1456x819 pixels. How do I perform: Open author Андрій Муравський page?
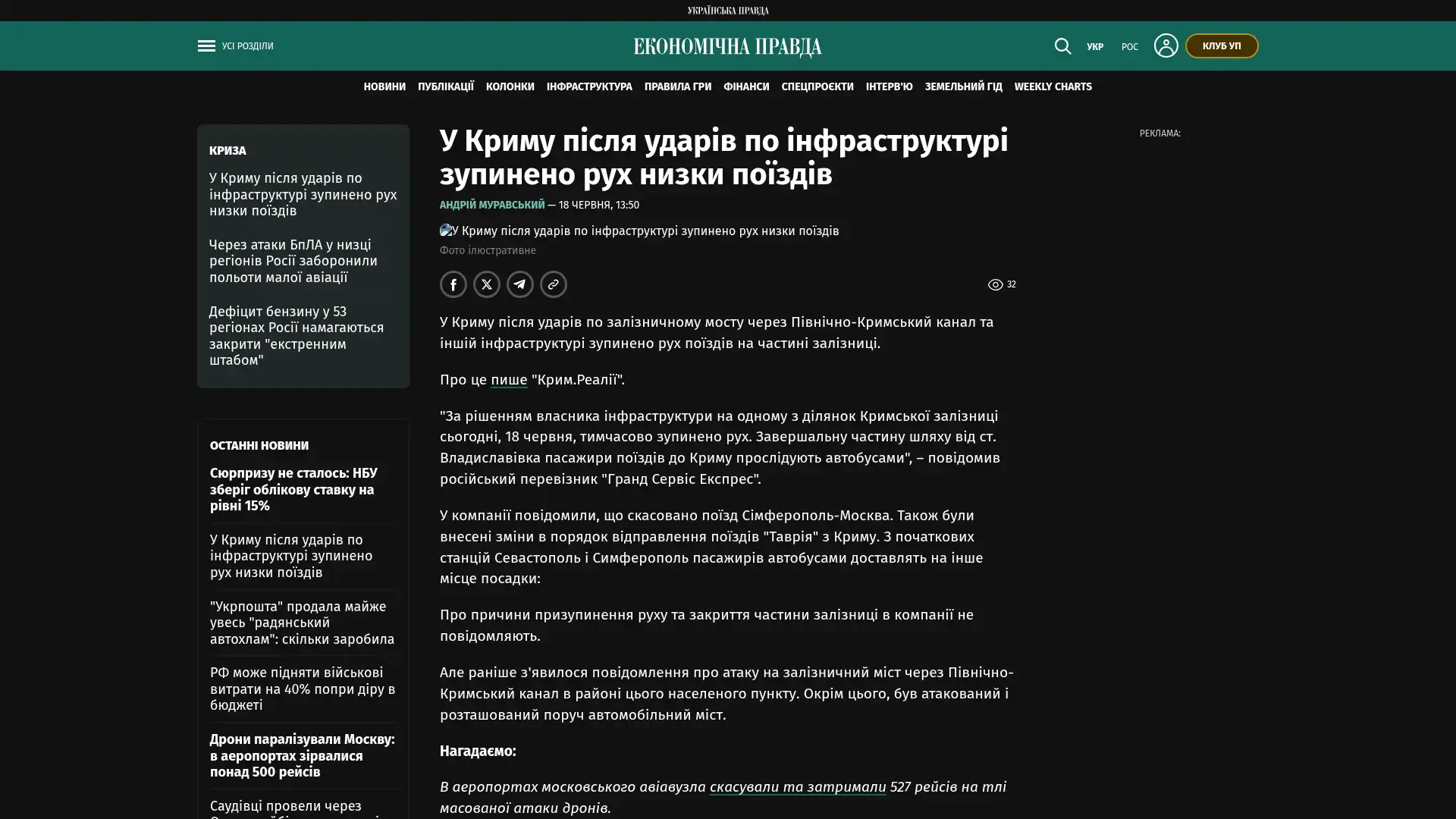pos(492,205)
